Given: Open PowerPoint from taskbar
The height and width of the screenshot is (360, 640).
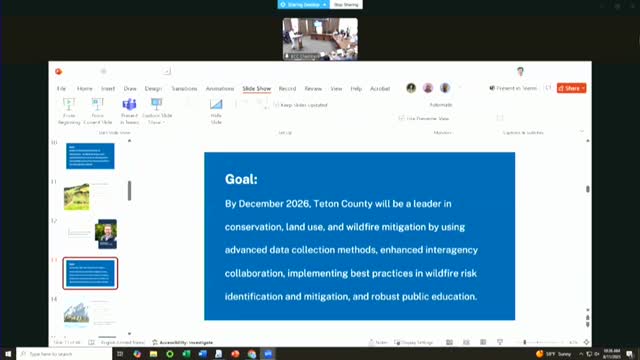Looking at the screenshot, I should (235, 354).
